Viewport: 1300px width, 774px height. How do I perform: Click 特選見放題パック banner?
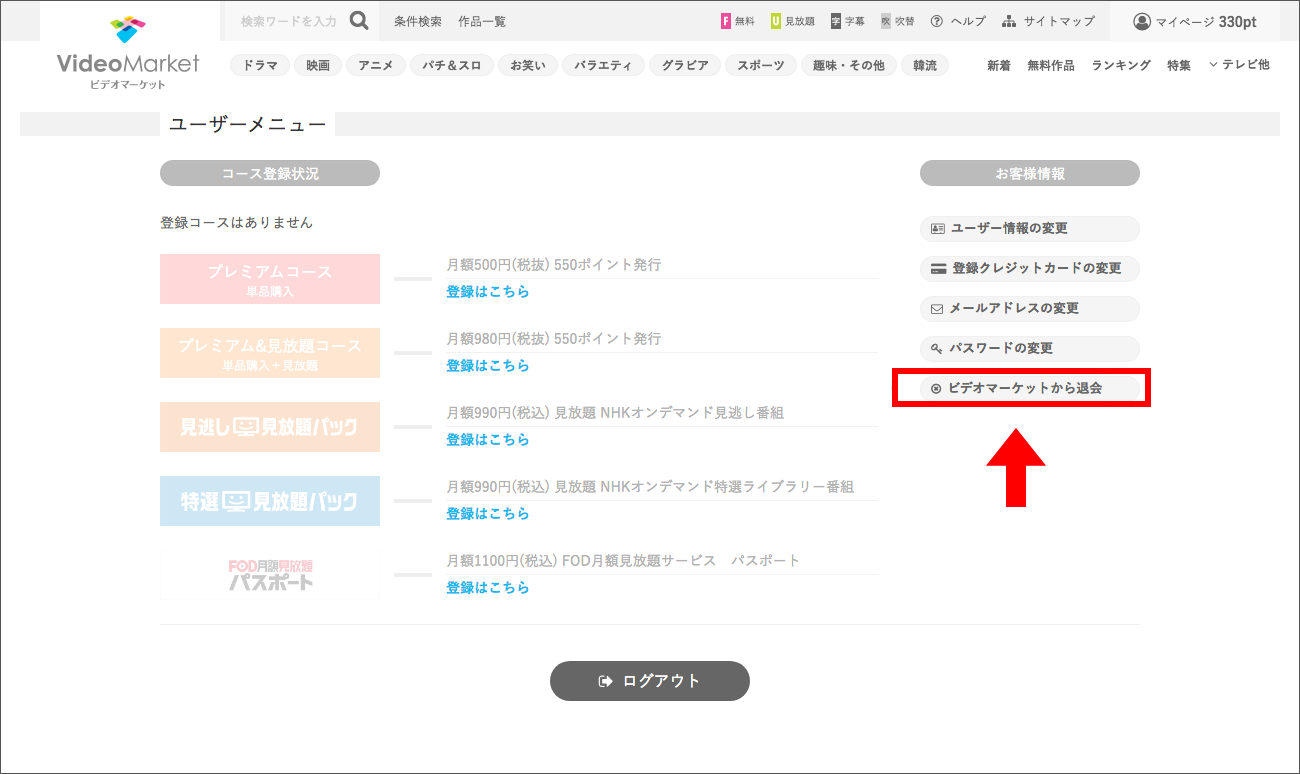coord(270,501)
